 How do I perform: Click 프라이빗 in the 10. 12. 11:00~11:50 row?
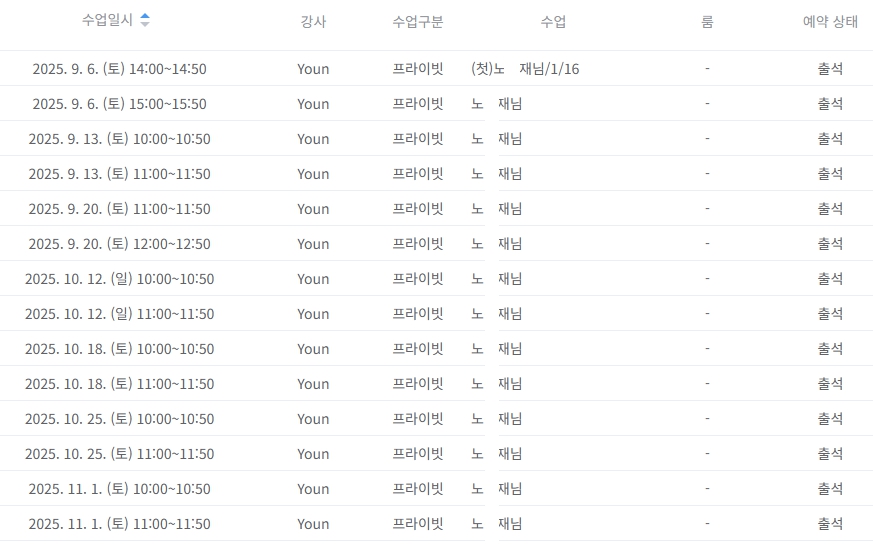click(x=418, y=314)
